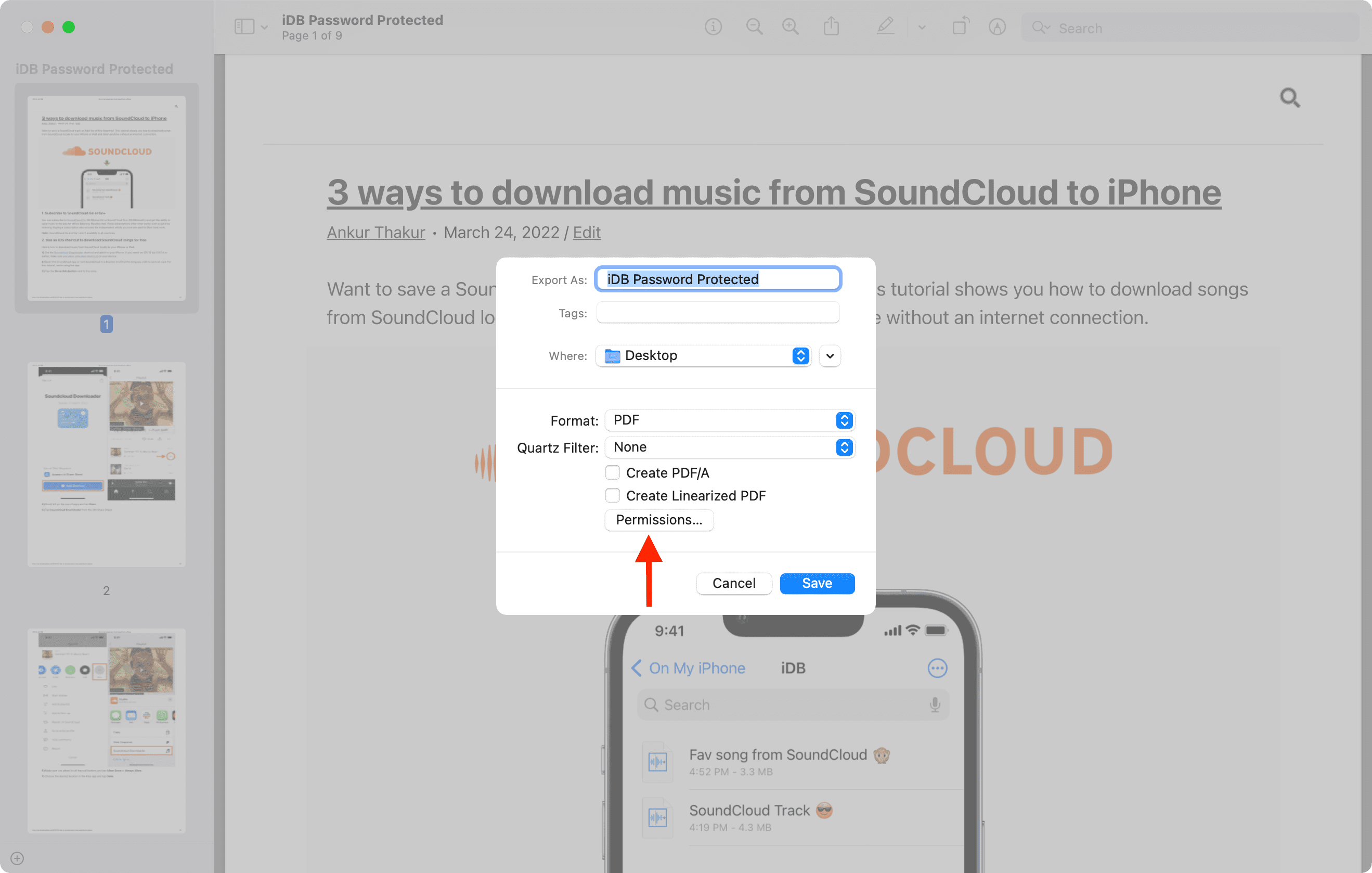1372x873 pixels.
Task: Open the Quartz Filter dropdown
Action: 730,447
